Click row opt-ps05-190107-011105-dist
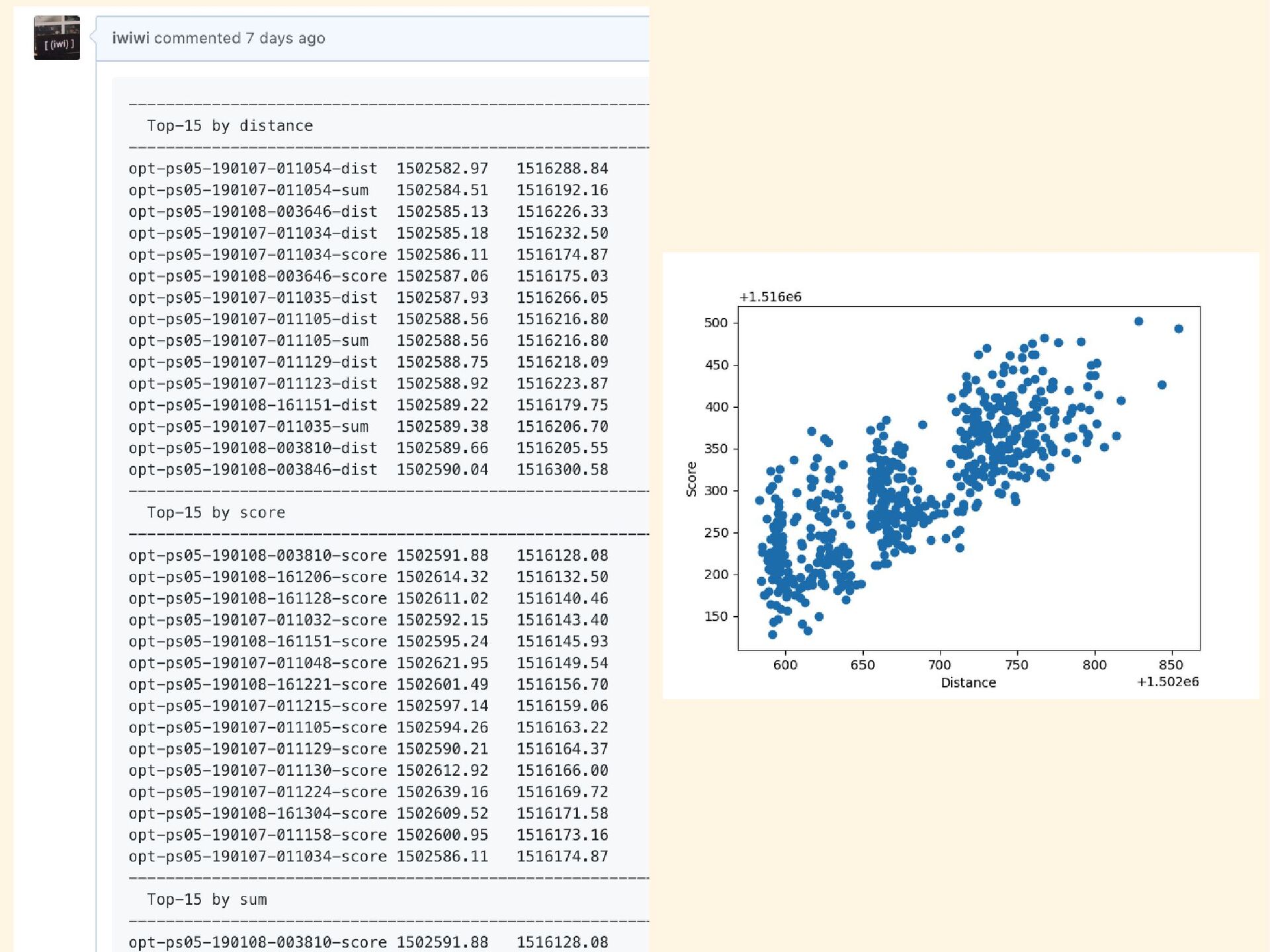Image resolution: width=1270 pixels, height=952 pixels. click(368, 319)
